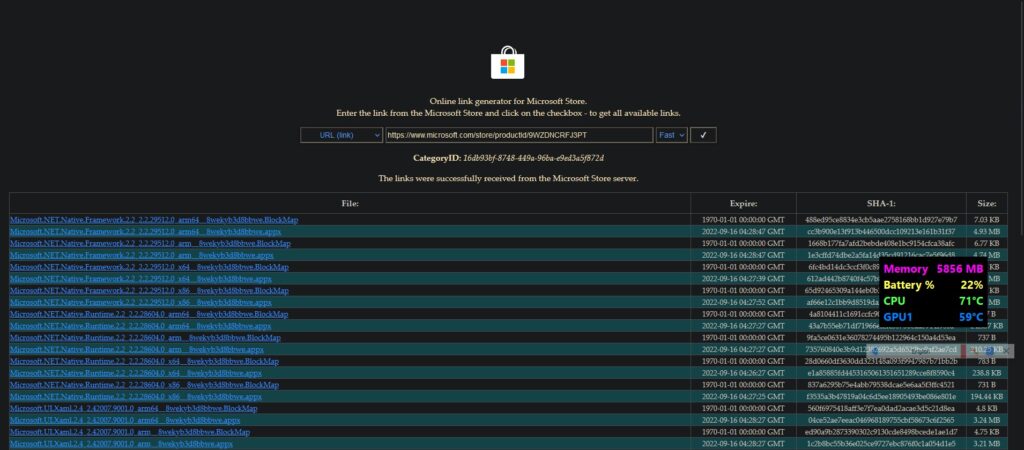Select the SHA-1 hash starting with cc3b900e13f913b
Screen dimensions: 1024x450
tap(881, 232)
